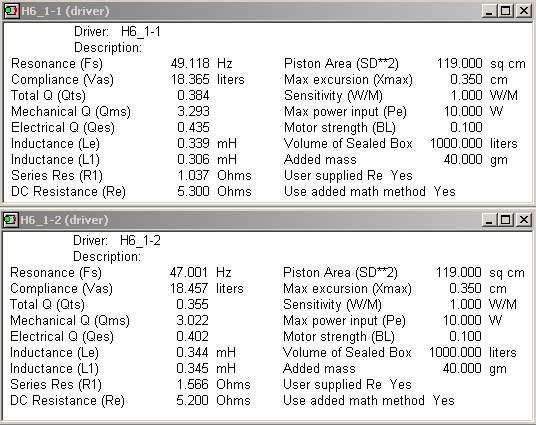Click the H6_1-1 driver window icon
The image size is (536, 425).
(x=11, y=11)
